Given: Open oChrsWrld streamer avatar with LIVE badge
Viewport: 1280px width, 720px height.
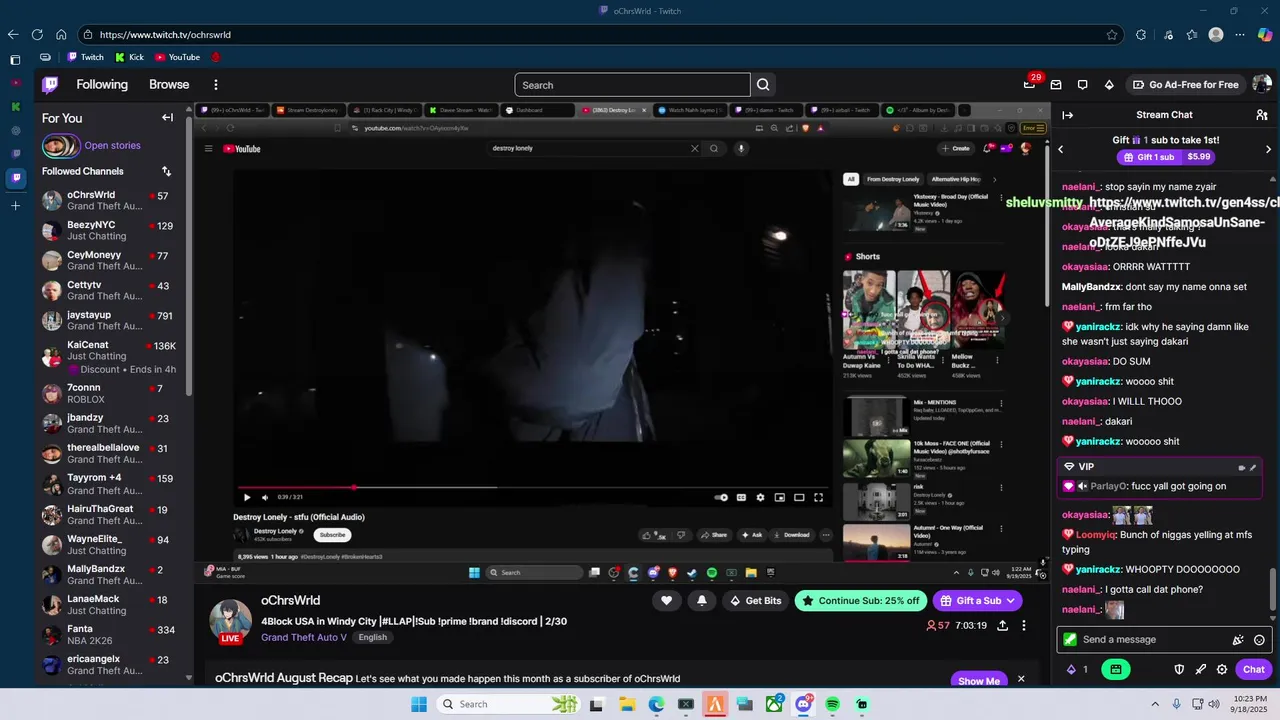Looking at the screenshot, I should point(230,621).
